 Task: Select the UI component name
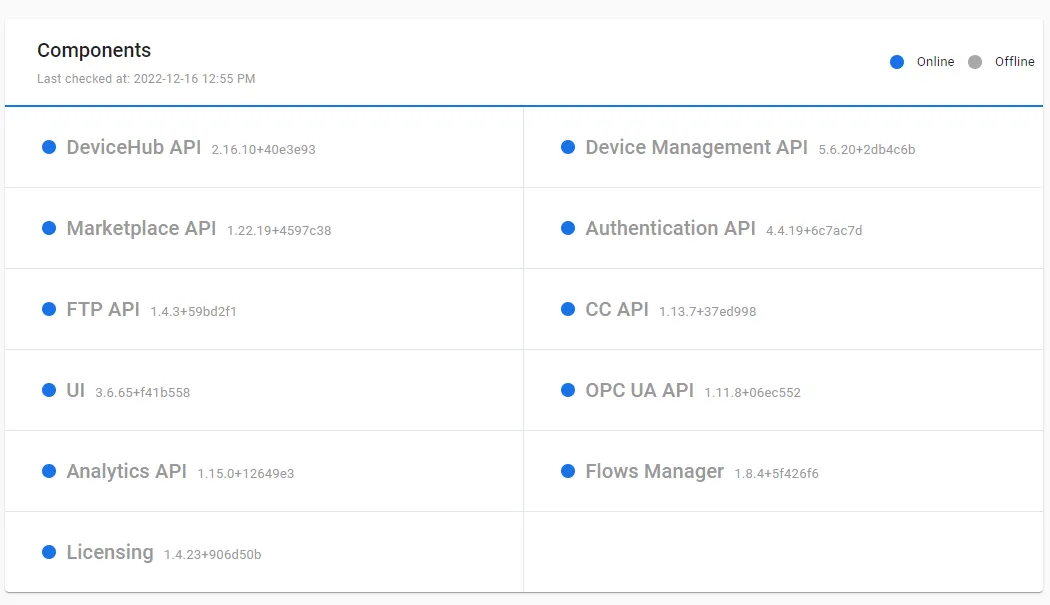pyautogui.click(x=76, y=391)
